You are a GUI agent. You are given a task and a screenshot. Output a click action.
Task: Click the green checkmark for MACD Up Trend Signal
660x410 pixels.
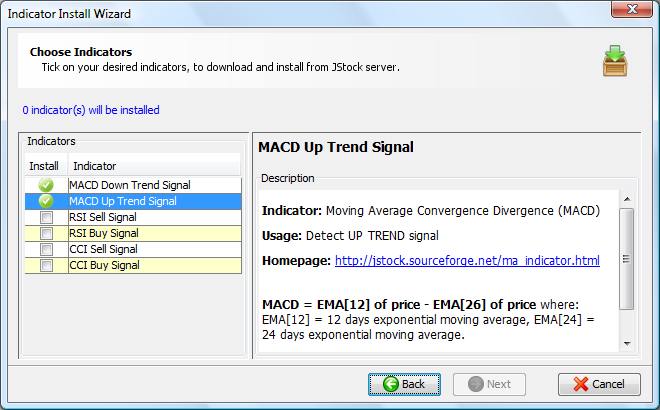tap(46, 201)
